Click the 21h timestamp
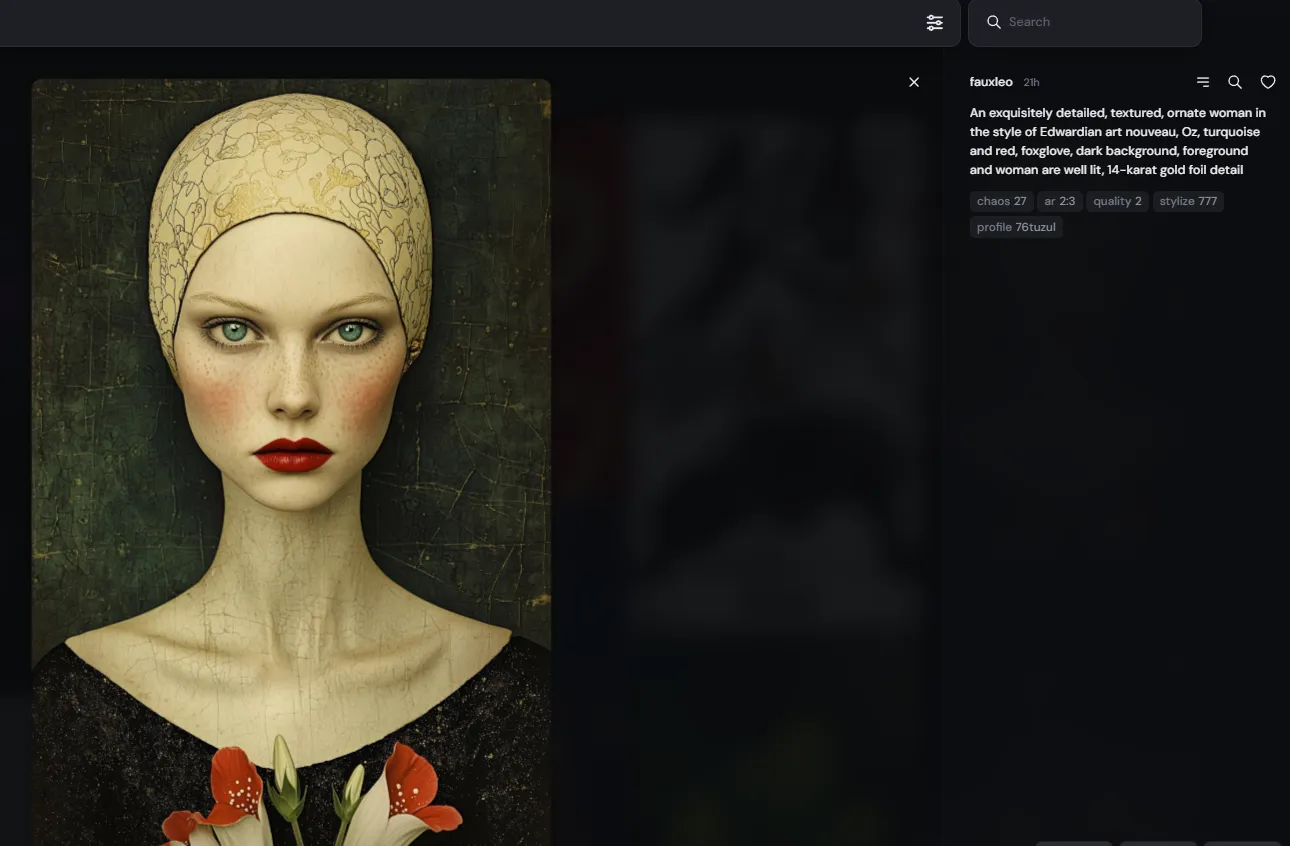The height and width of the screenshot is (846, 1290). [1031, 82]
